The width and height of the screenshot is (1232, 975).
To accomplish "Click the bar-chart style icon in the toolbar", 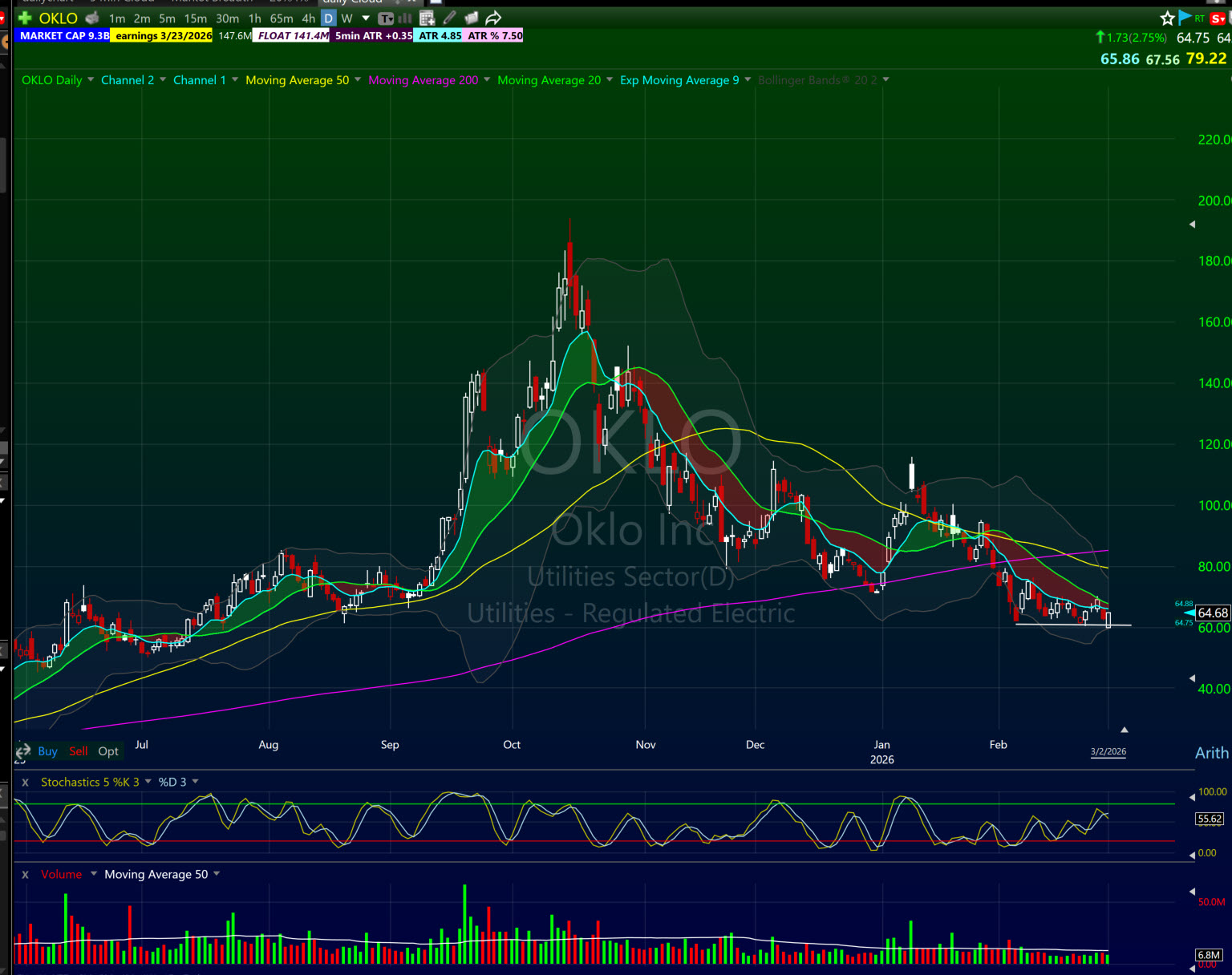I will click(x=405, y=18).
